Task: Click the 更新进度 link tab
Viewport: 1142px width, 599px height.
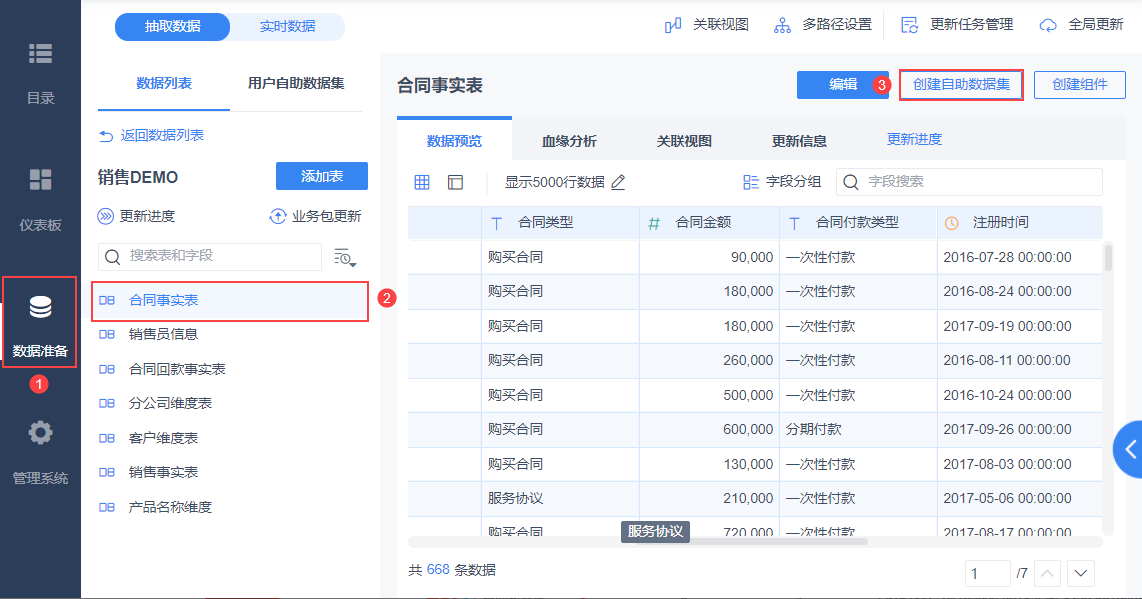Action: pos(914,139)
